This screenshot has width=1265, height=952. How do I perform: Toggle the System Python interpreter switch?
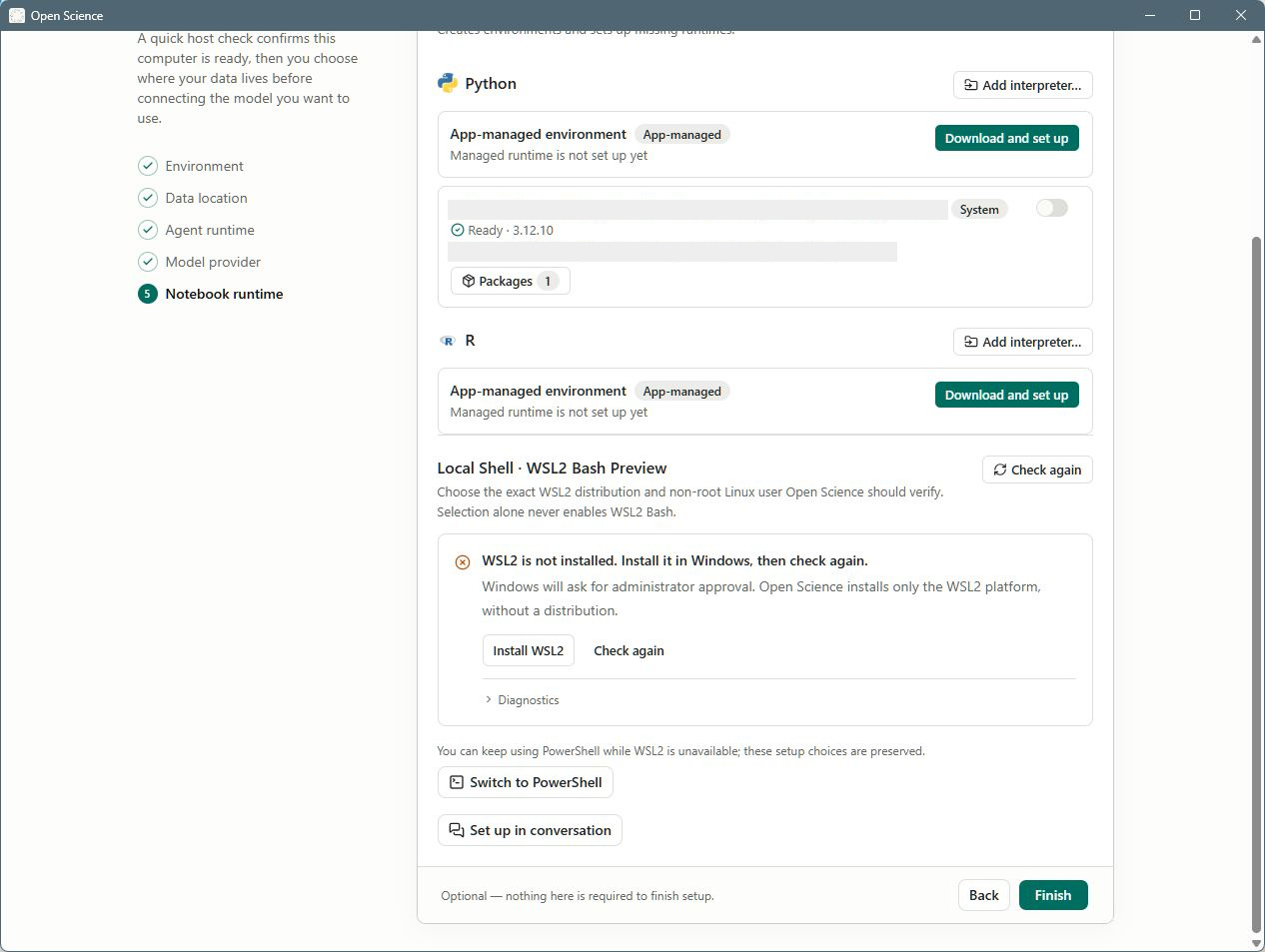pyautogui.click(x=1052, y=208)
